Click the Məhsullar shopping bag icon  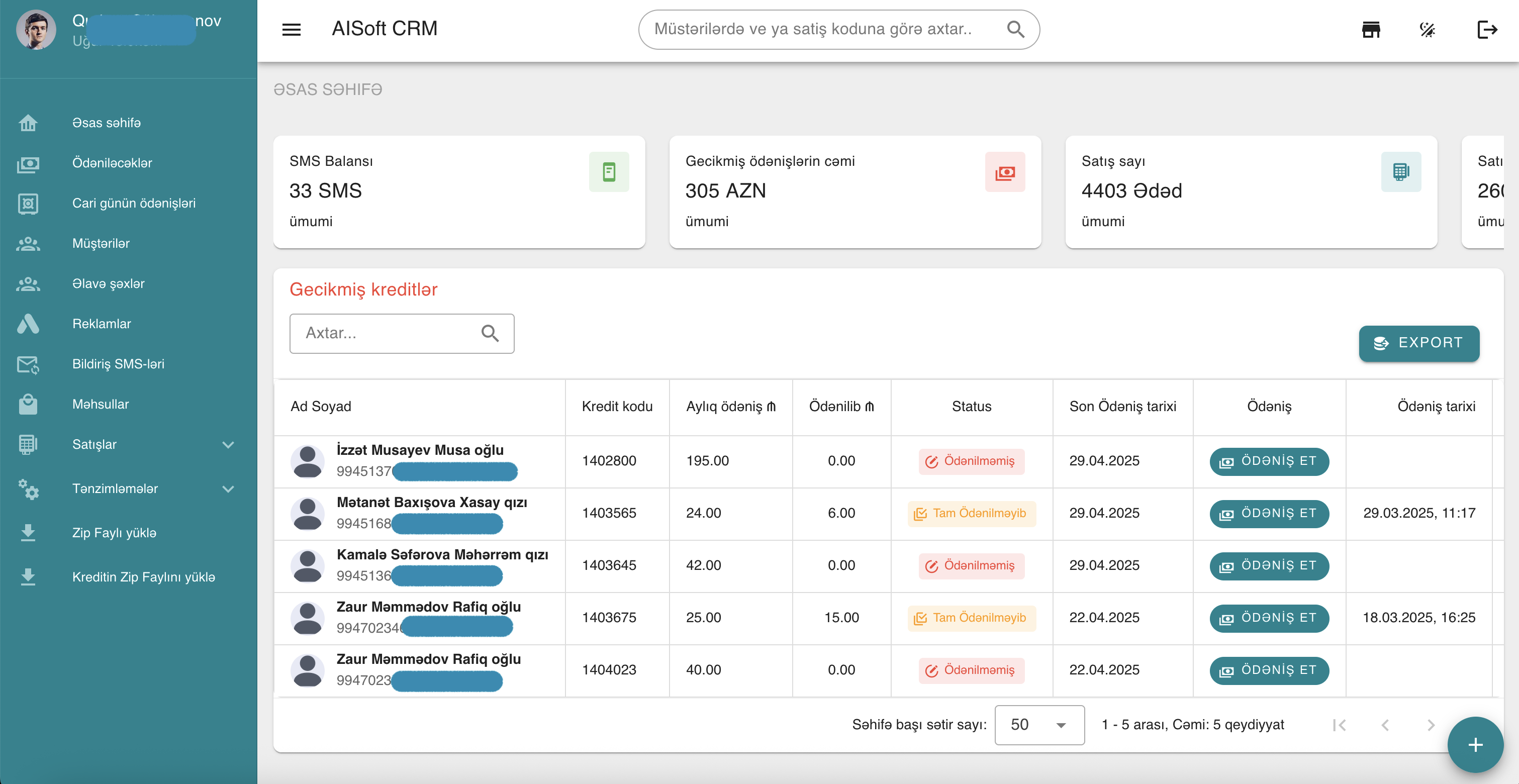(x=28, y=404)
